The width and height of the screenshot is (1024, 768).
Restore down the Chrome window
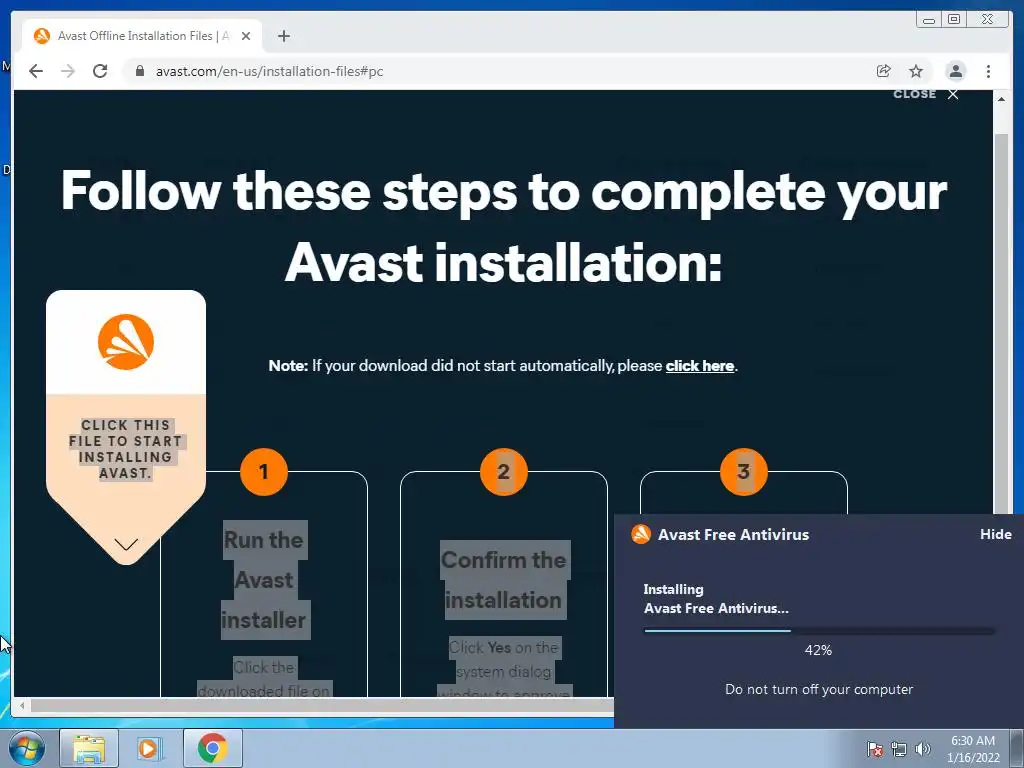tap(954, 20)
